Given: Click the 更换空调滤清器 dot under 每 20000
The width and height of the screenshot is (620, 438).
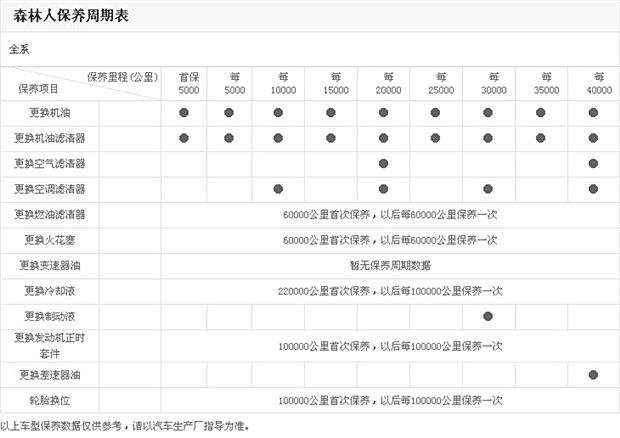Looking at the screenshot, I should pyautogui.click(x=383, y=189).
